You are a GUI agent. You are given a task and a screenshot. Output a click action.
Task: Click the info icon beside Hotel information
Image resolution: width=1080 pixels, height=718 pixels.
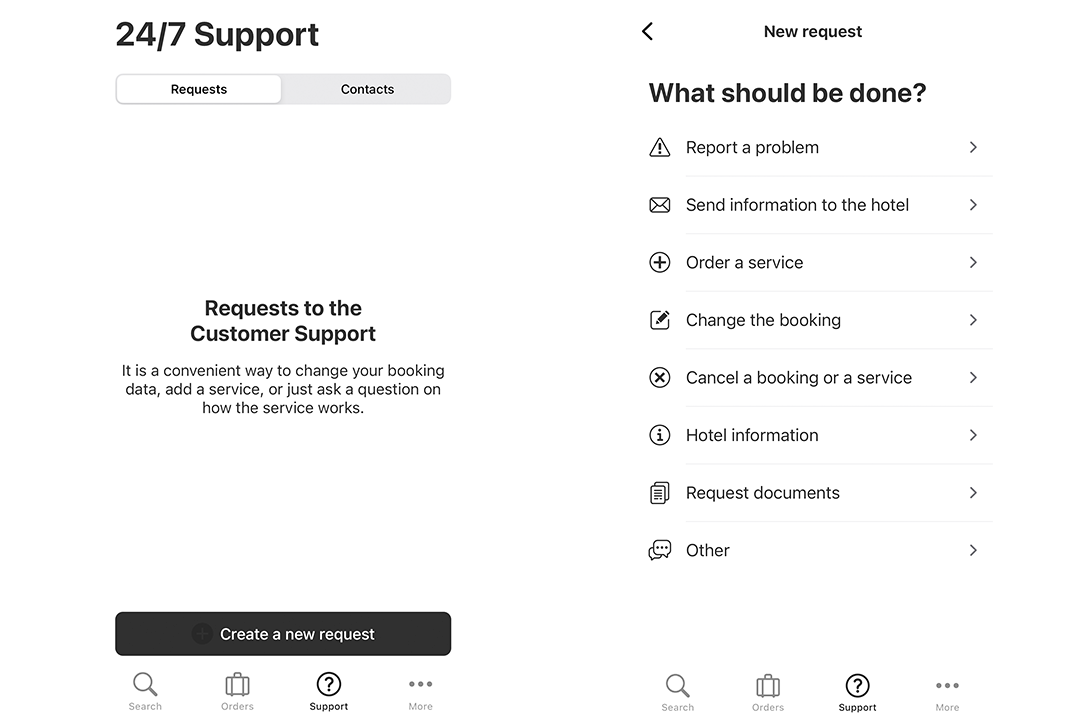pyautogui.click(x=659, y=435)
